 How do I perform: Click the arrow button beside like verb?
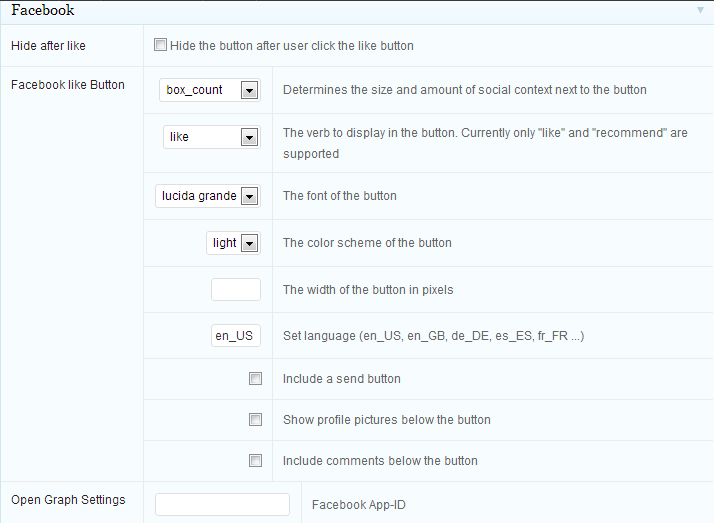[249, 137]
